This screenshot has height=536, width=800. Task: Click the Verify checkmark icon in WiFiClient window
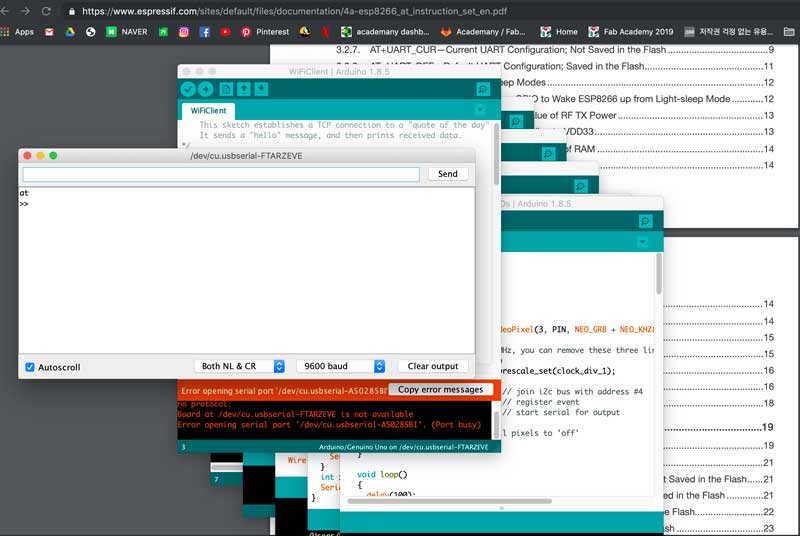pyautogui.click(x=188, y=89)
